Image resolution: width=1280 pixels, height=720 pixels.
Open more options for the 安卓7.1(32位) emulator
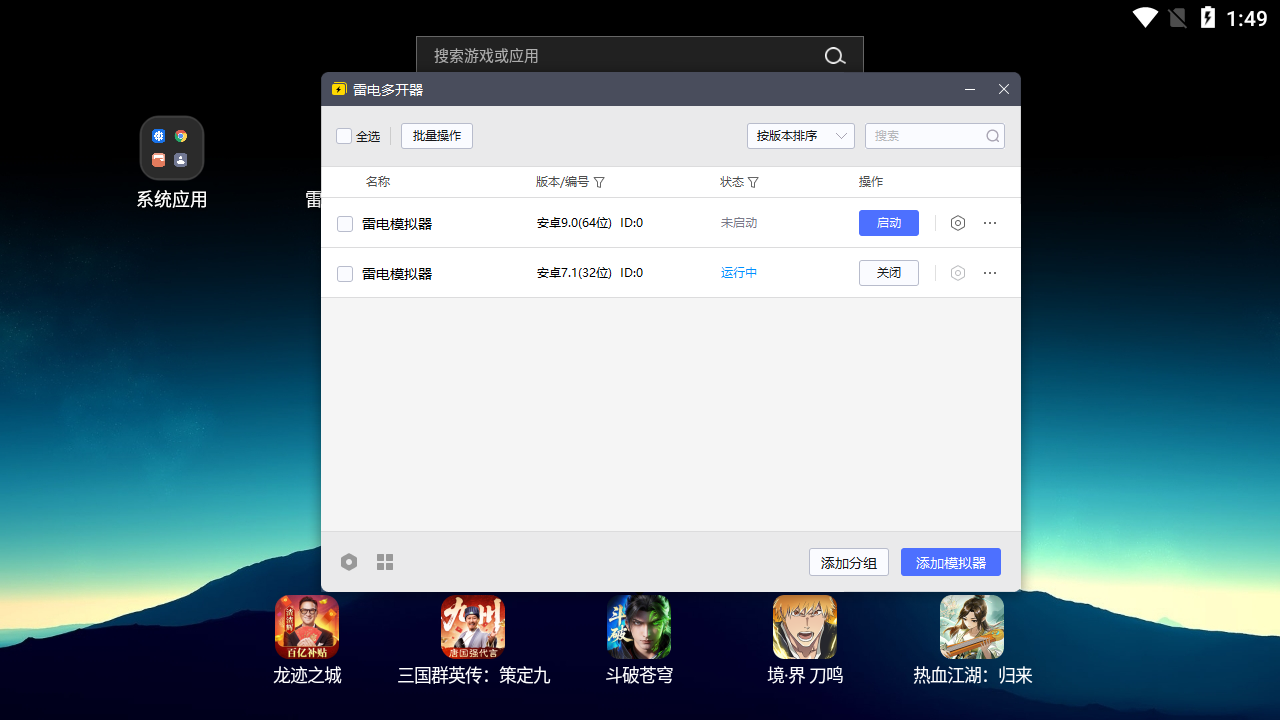point(990,273)
